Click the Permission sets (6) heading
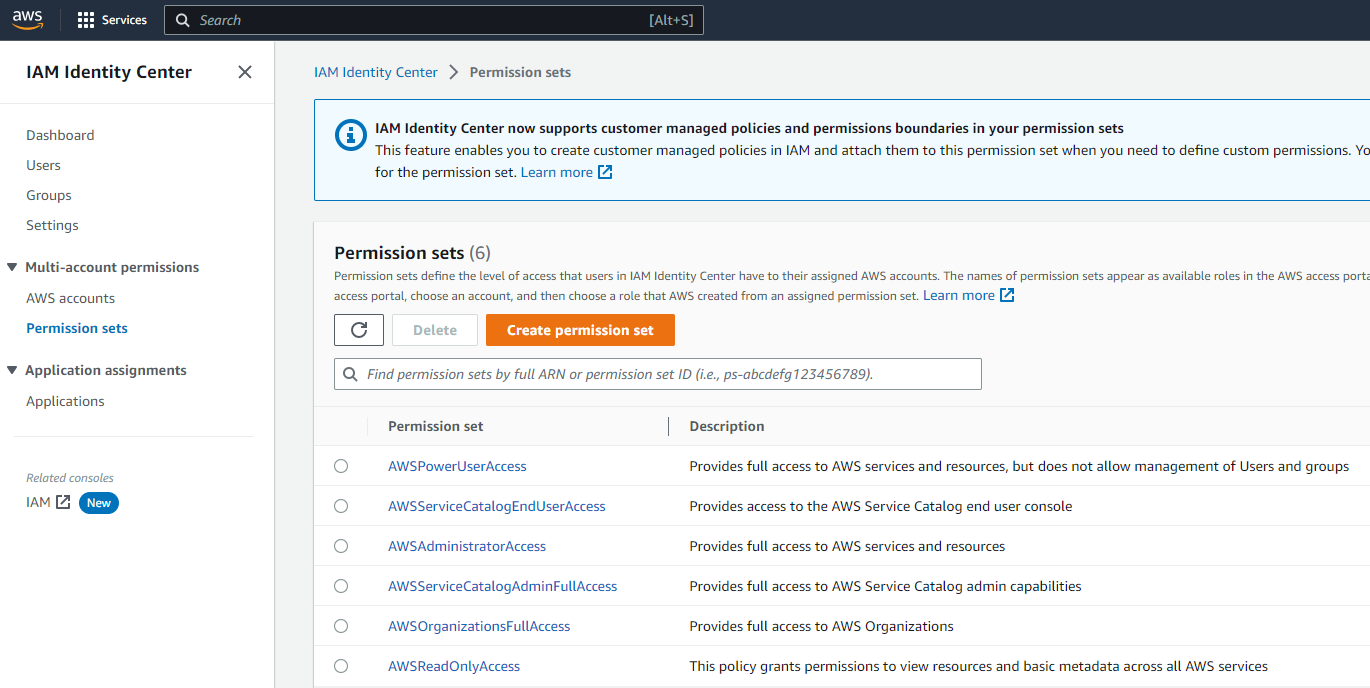The image size is (1370, 688). pyautogui.click(x=412, y=253)
